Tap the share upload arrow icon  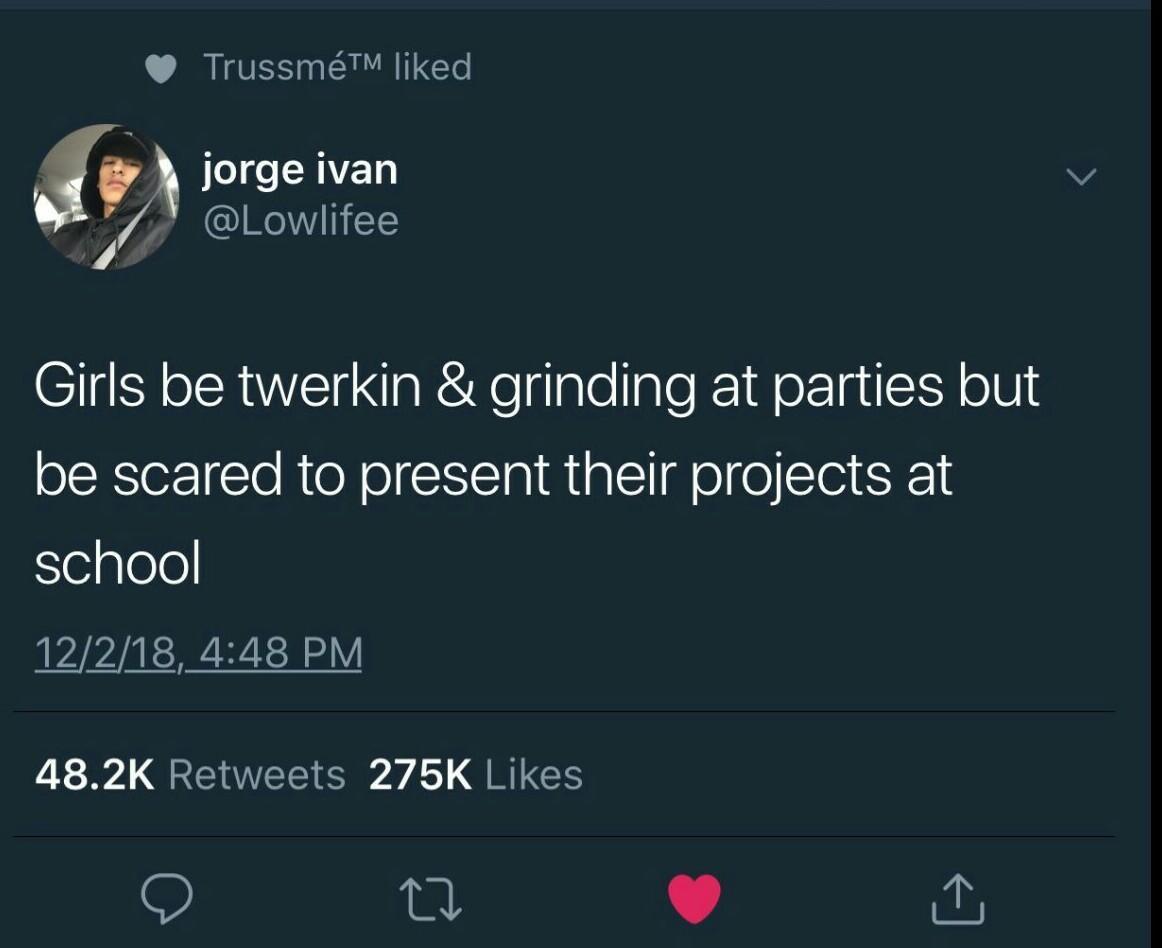click(x=957, y=899)
